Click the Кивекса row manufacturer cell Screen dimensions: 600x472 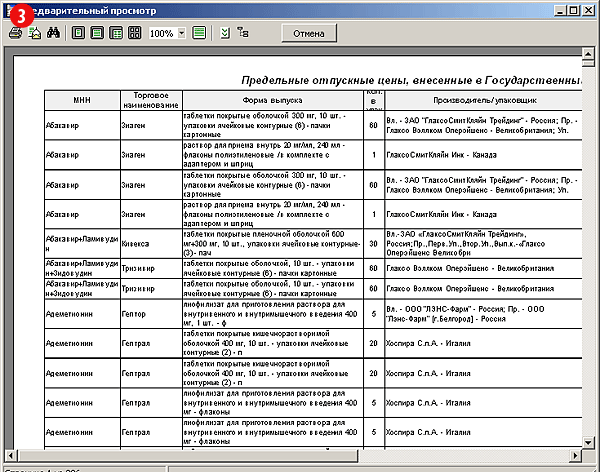(x=484, y=243)
